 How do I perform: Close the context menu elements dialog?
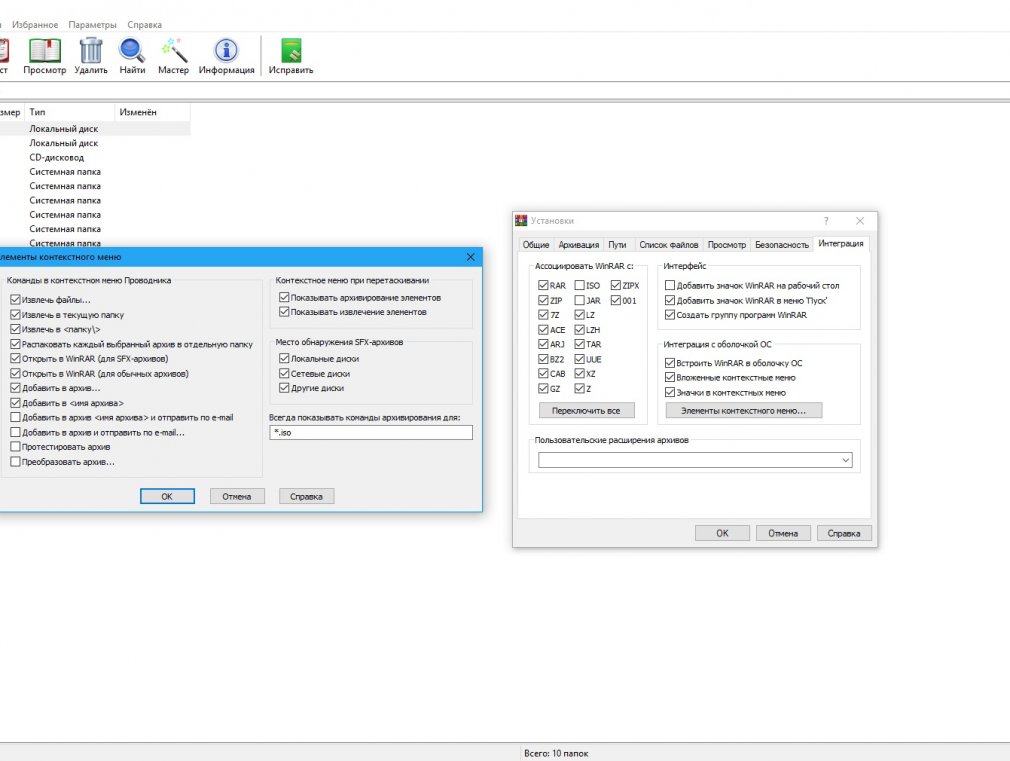point(471,256)
